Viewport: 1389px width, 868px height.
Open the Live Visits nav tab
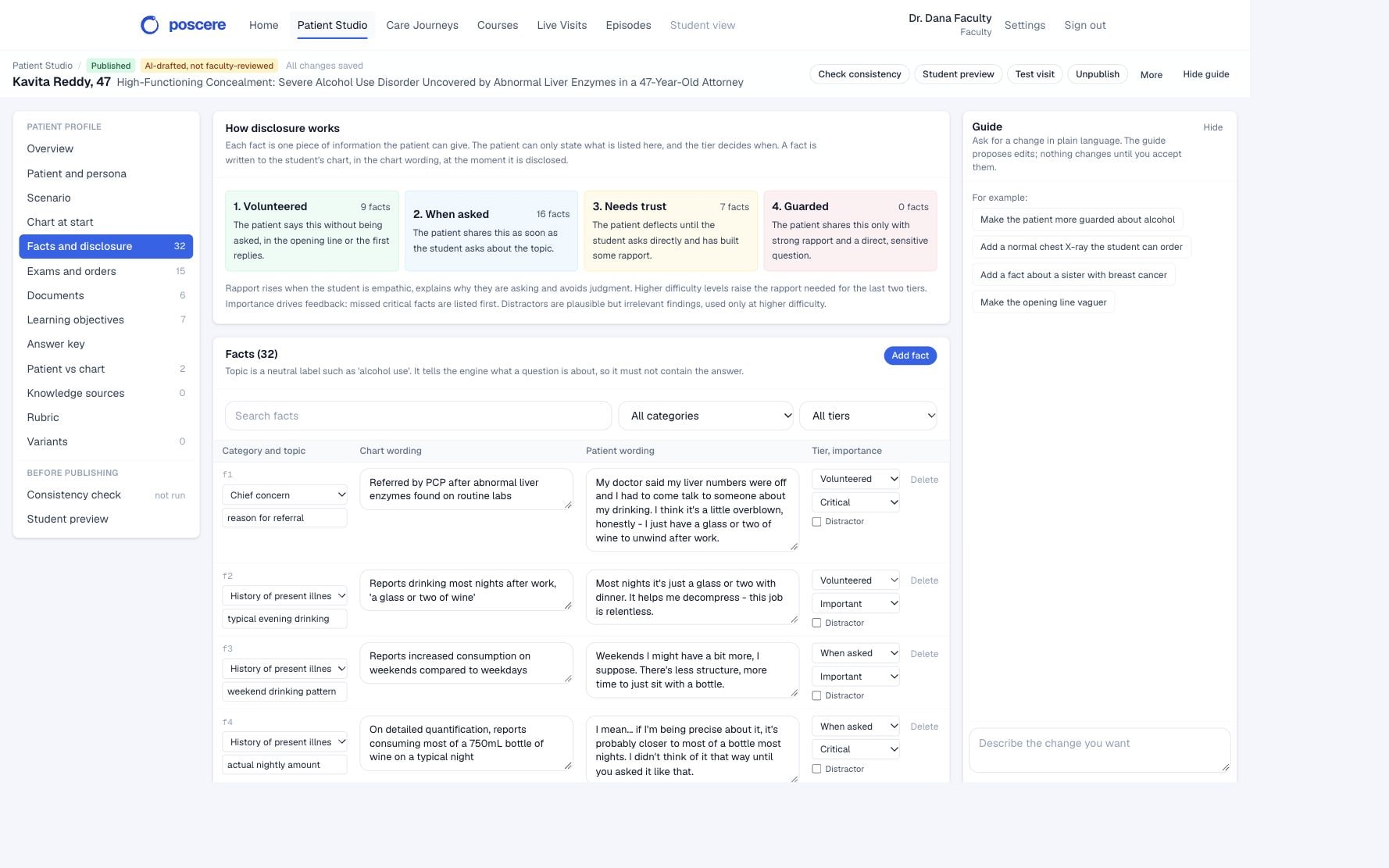click(562, 25)
